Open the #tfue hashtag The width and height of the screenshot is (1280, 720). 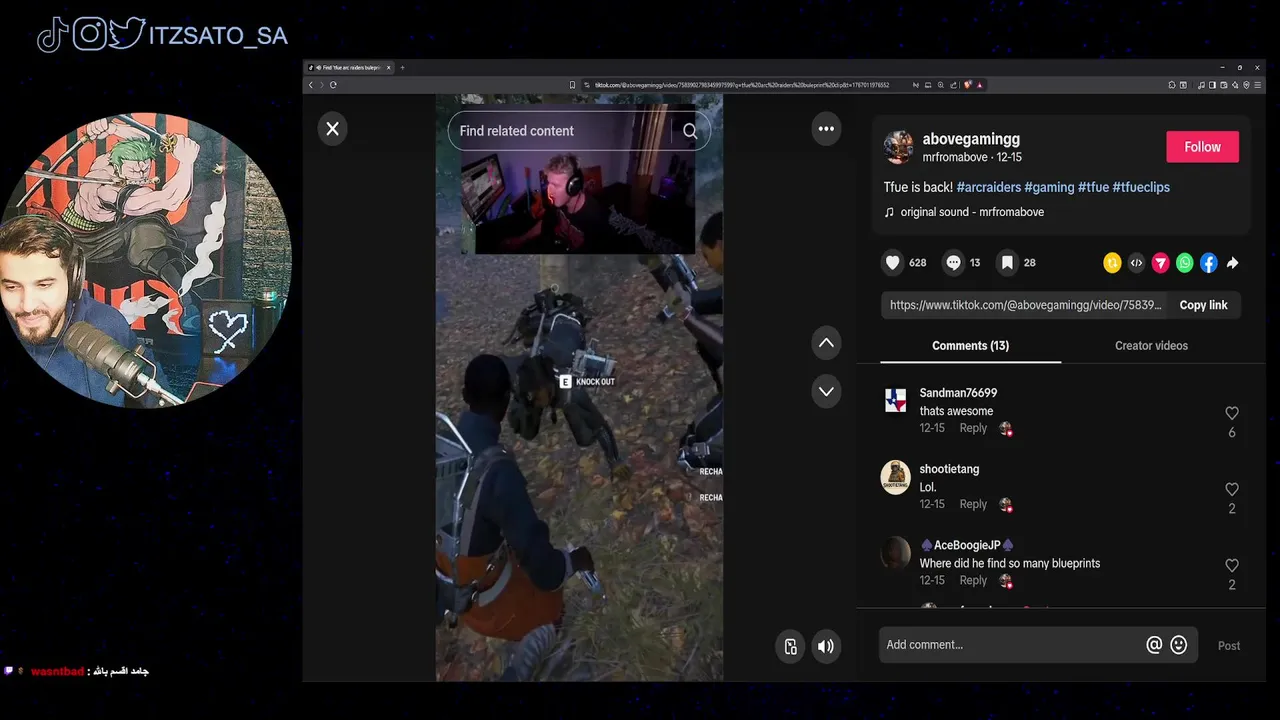(1093, 187)
